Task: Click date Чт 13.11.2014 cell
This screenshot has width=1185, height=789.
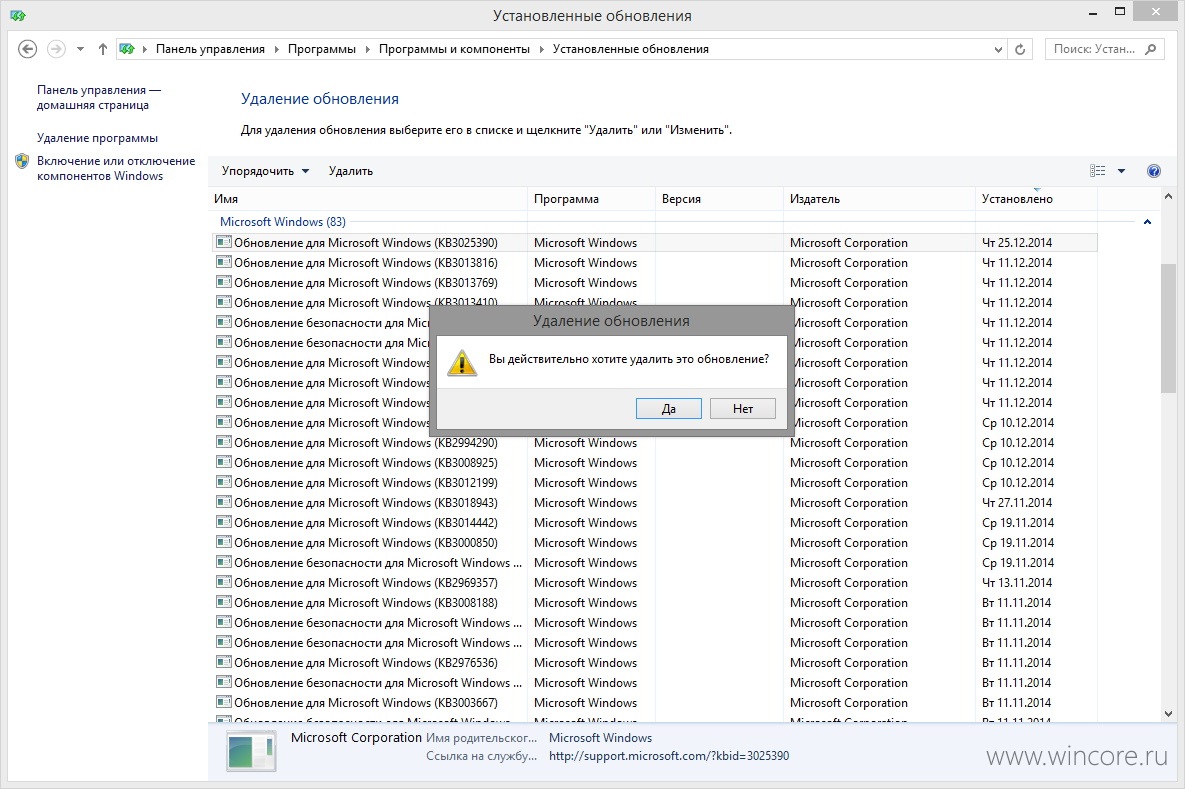Action: (1016, 583)
